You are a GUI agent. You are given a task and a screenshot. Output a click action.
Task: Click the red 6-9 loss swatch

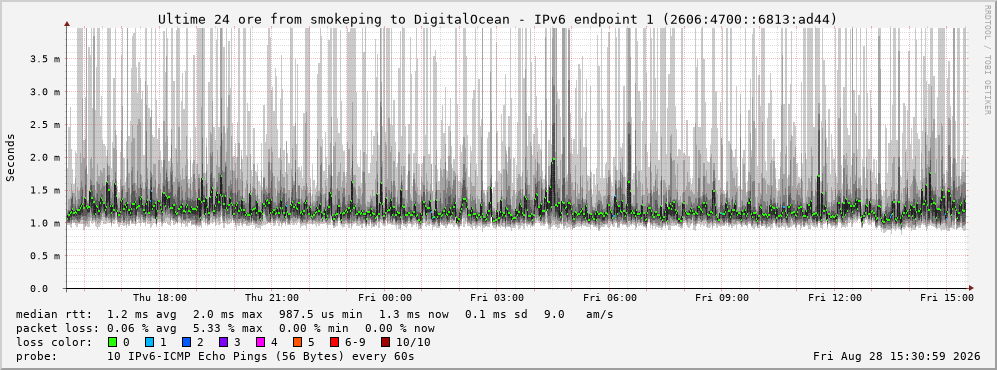pos(334,342)
